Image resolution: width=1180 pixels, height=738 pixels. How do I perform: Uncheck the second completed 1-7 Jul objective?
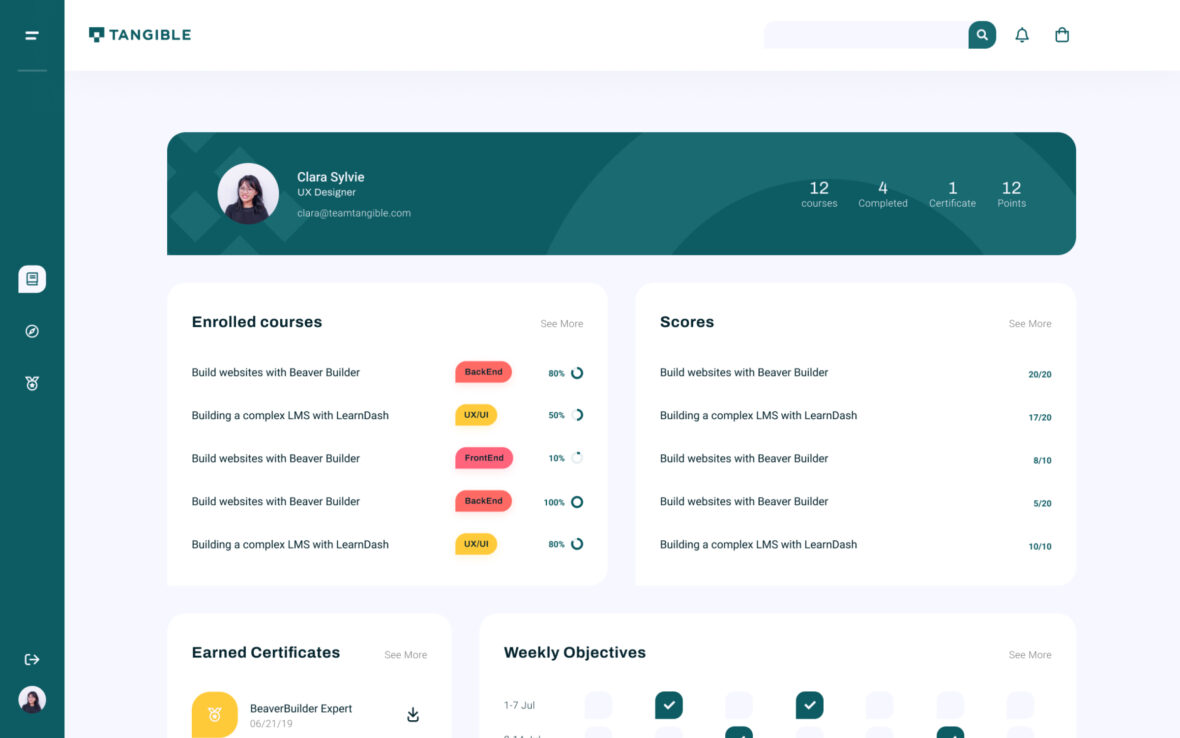tap(809, 705)
